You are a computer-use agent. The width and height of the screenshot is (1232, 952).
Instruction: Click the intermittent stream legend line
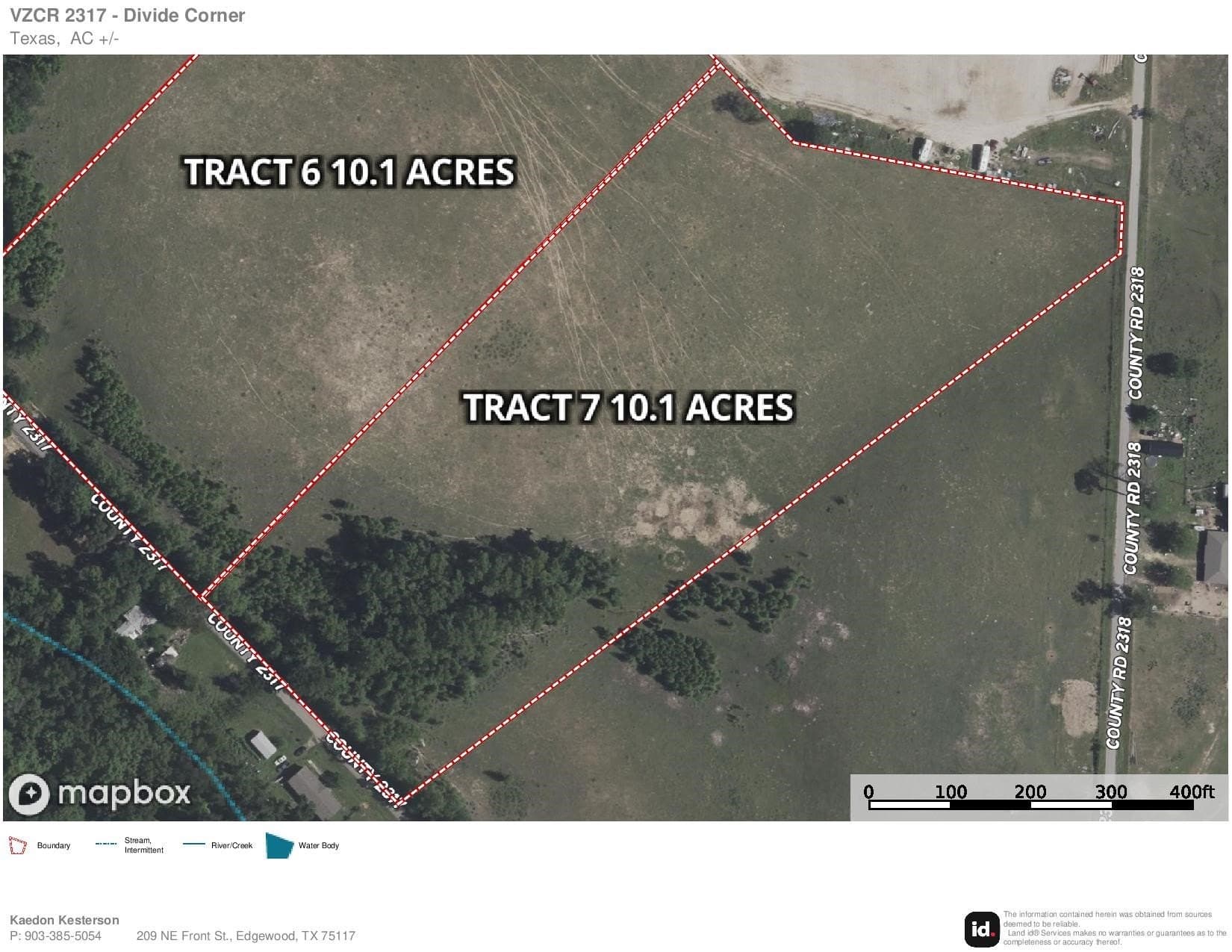106,844
